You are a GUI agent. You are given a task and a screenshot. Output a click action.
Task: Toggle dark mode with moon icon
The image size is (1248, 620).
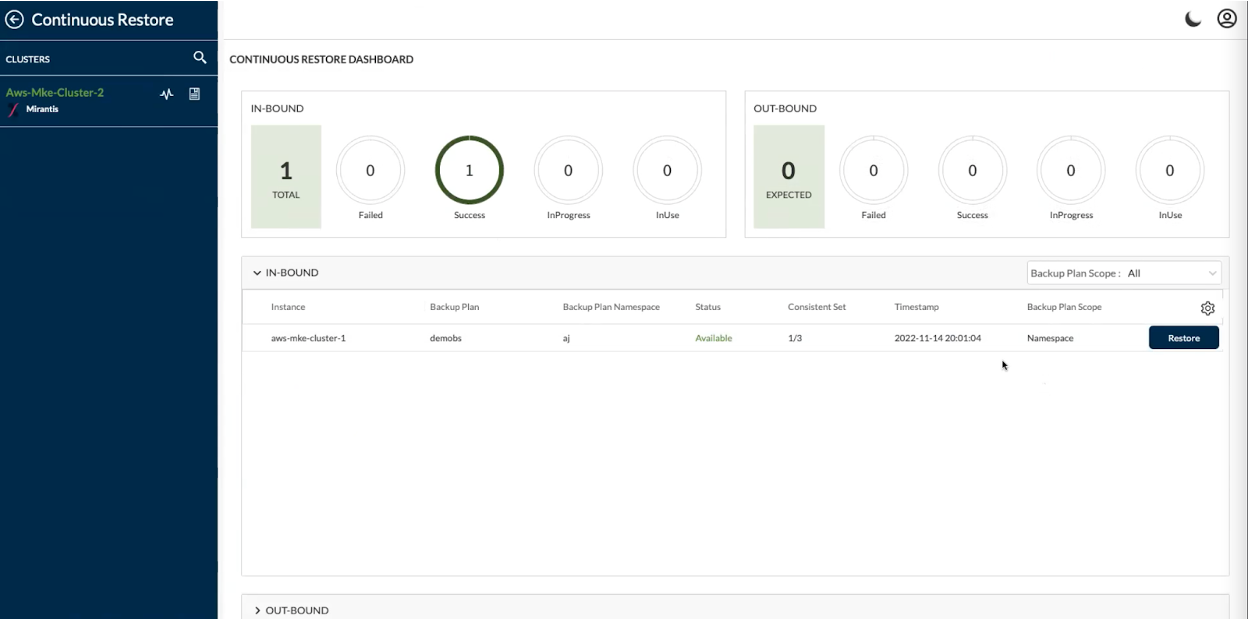(x=1193, y=19)
